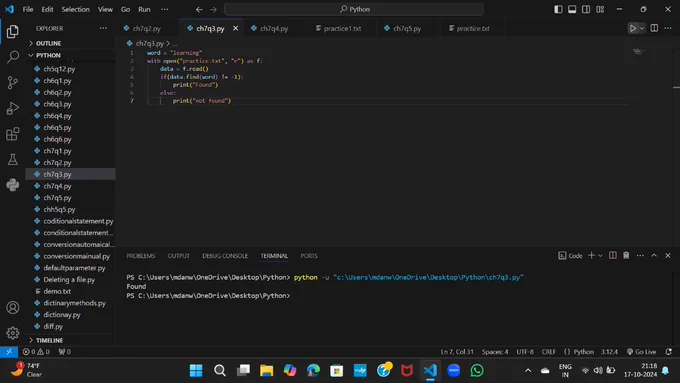Kill terminal with trash icon
The height and width of the screenshot is (383, 680).
[x=626, y=255]
